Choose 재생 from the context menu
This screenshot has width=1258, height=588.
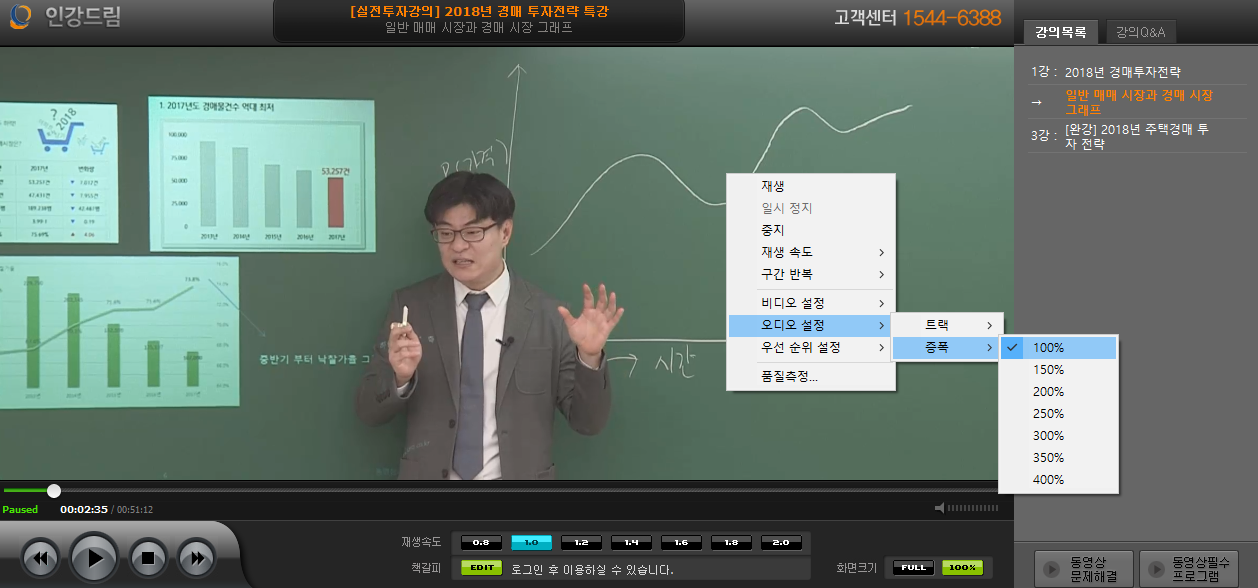[x=811, y=186]
